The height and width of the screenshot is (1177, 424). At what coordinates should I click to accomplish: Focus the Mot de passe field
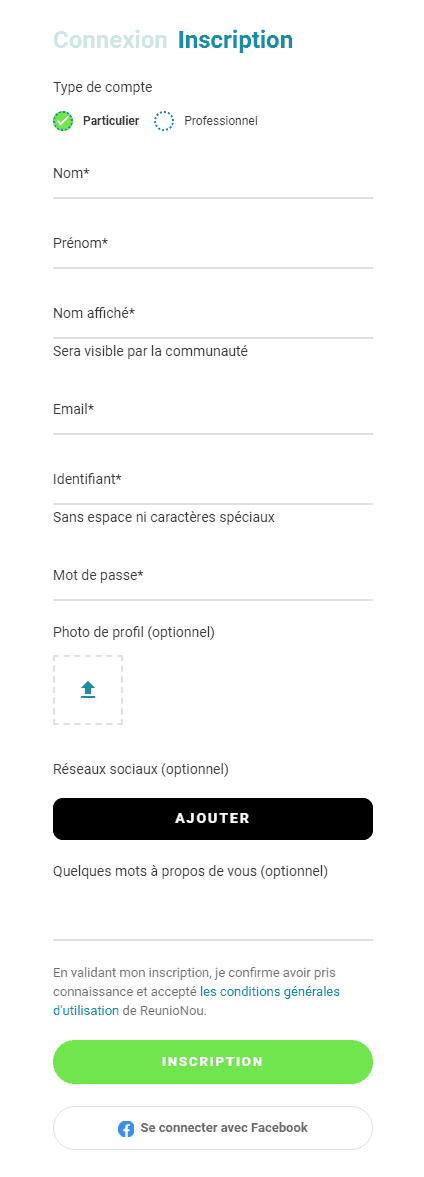[213, 582]
